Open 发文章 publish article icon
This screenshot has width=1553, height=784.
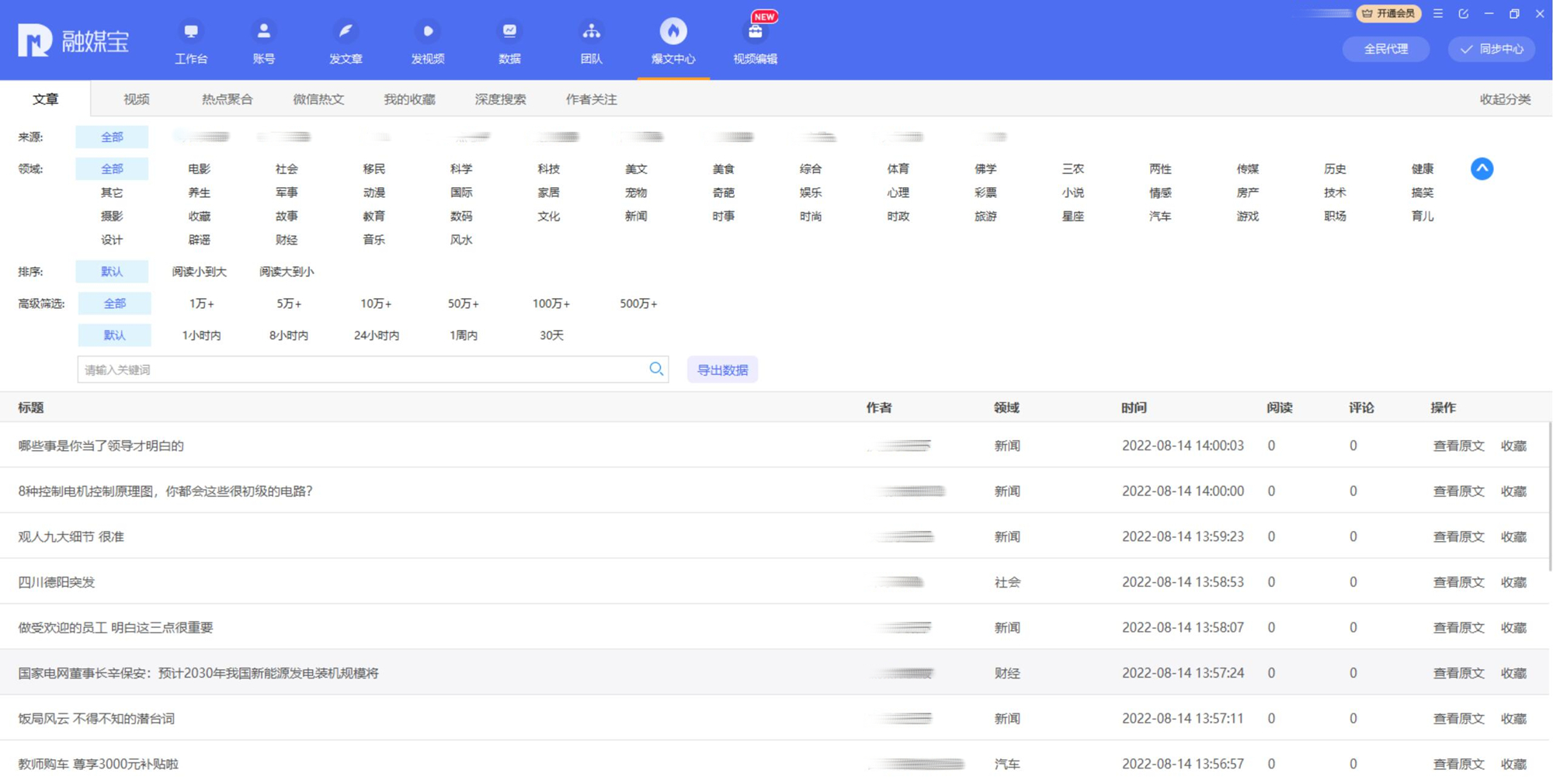346,33
